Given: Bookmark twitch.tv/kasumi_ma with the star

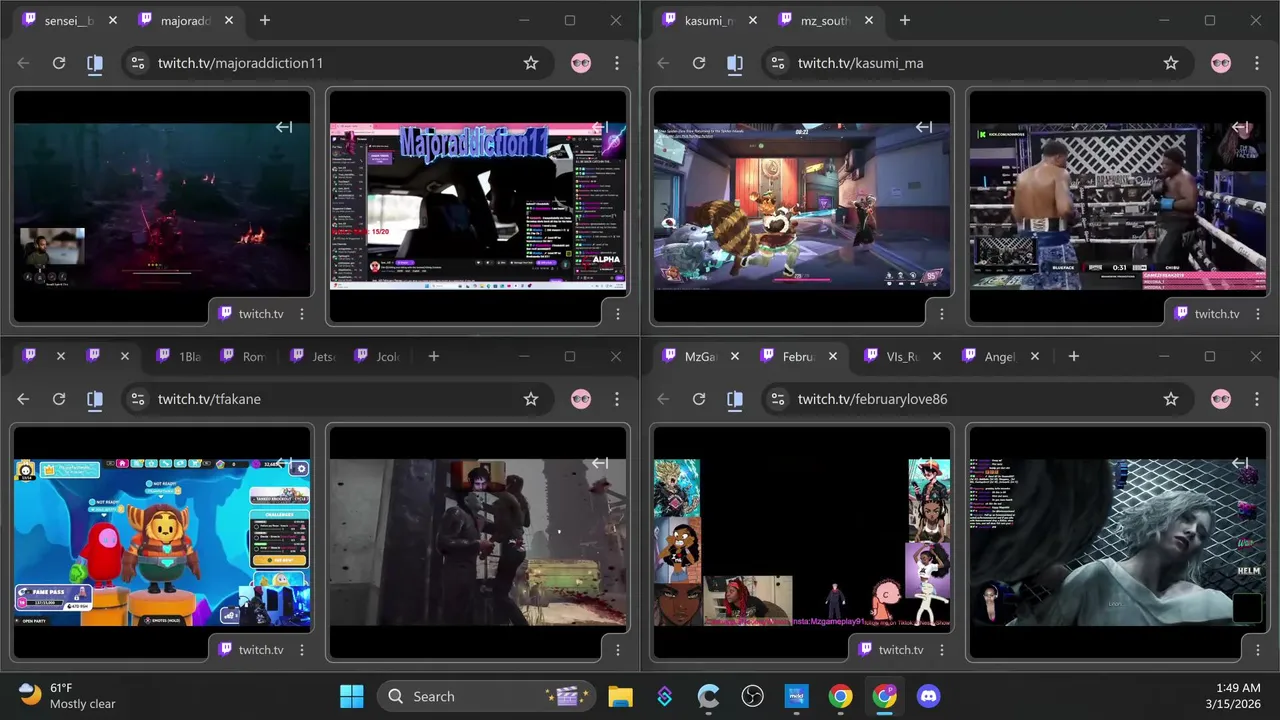Looking at the screenshot, I should [1171, 63].
